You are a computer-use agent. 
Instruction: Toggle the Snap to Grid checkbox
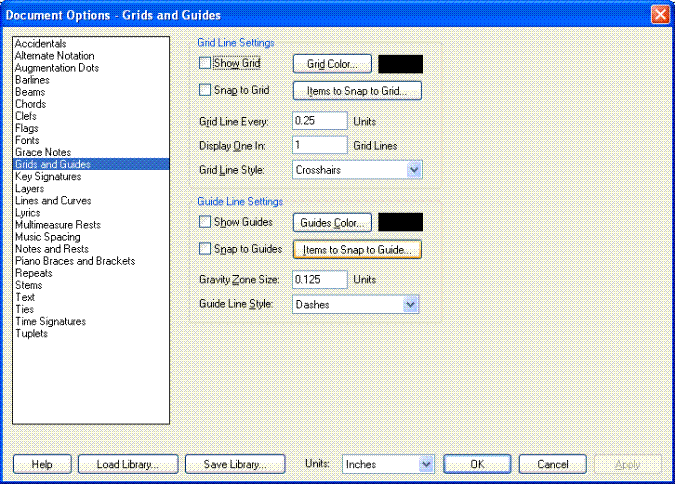[x=206, y=91]
